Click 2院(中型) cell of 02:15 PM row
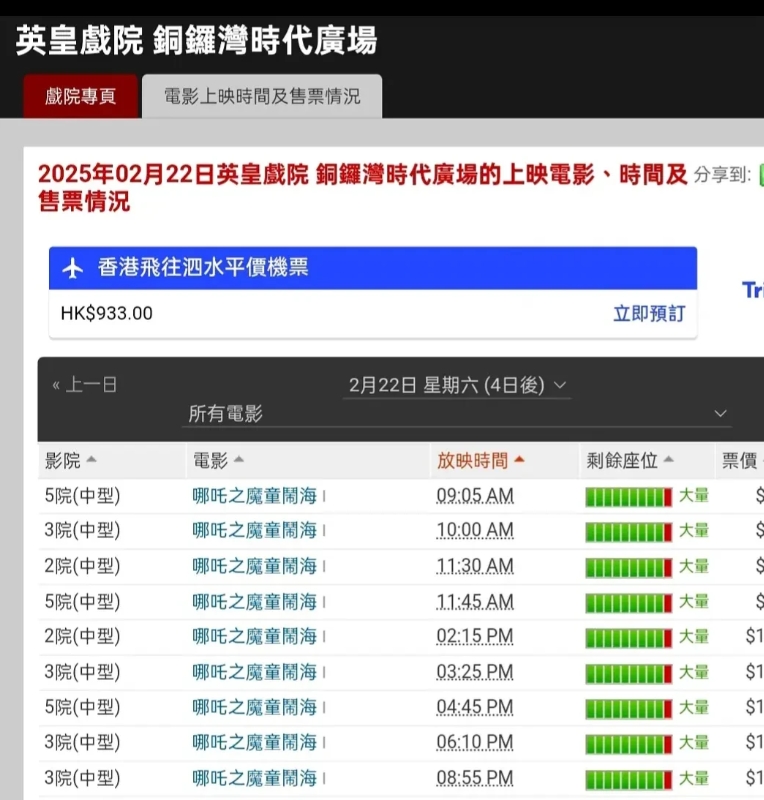This screenshot has height=800, width=764. (x=82, y=637)
